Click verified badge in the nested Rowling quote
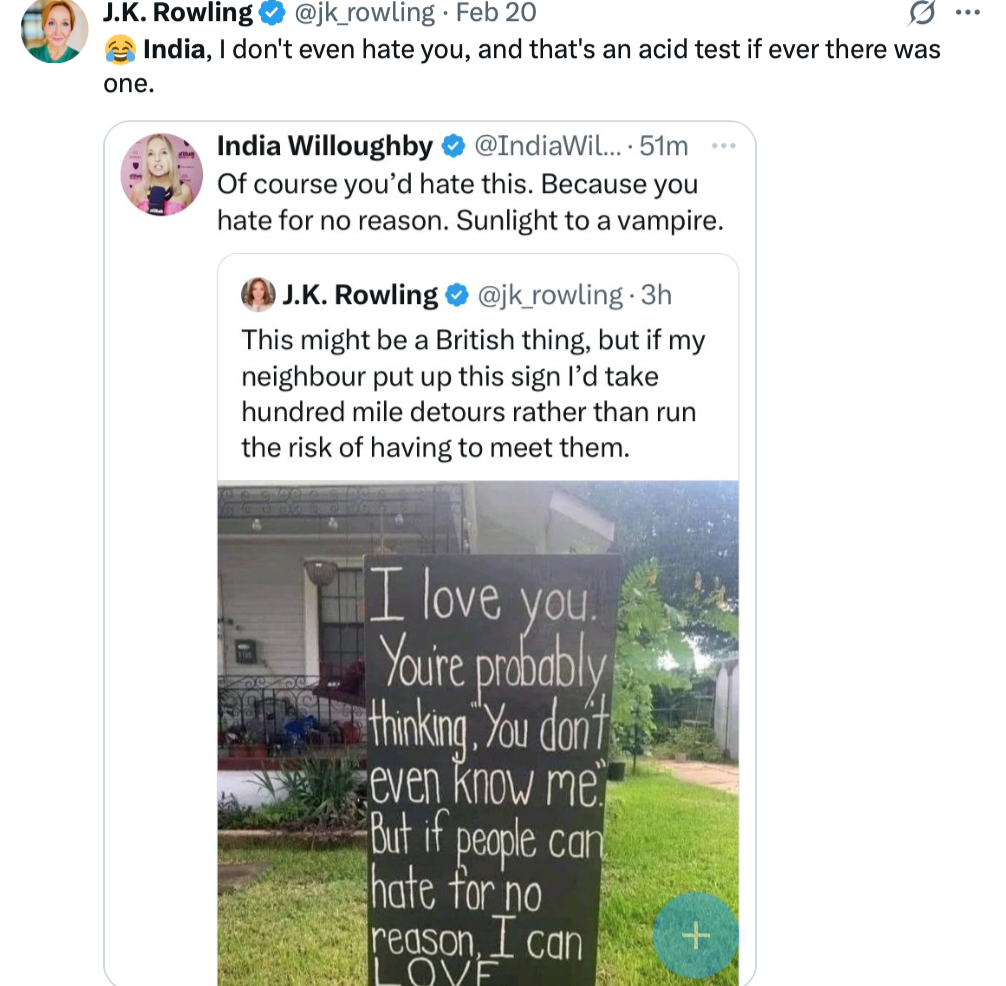 (x=456, y=295)
